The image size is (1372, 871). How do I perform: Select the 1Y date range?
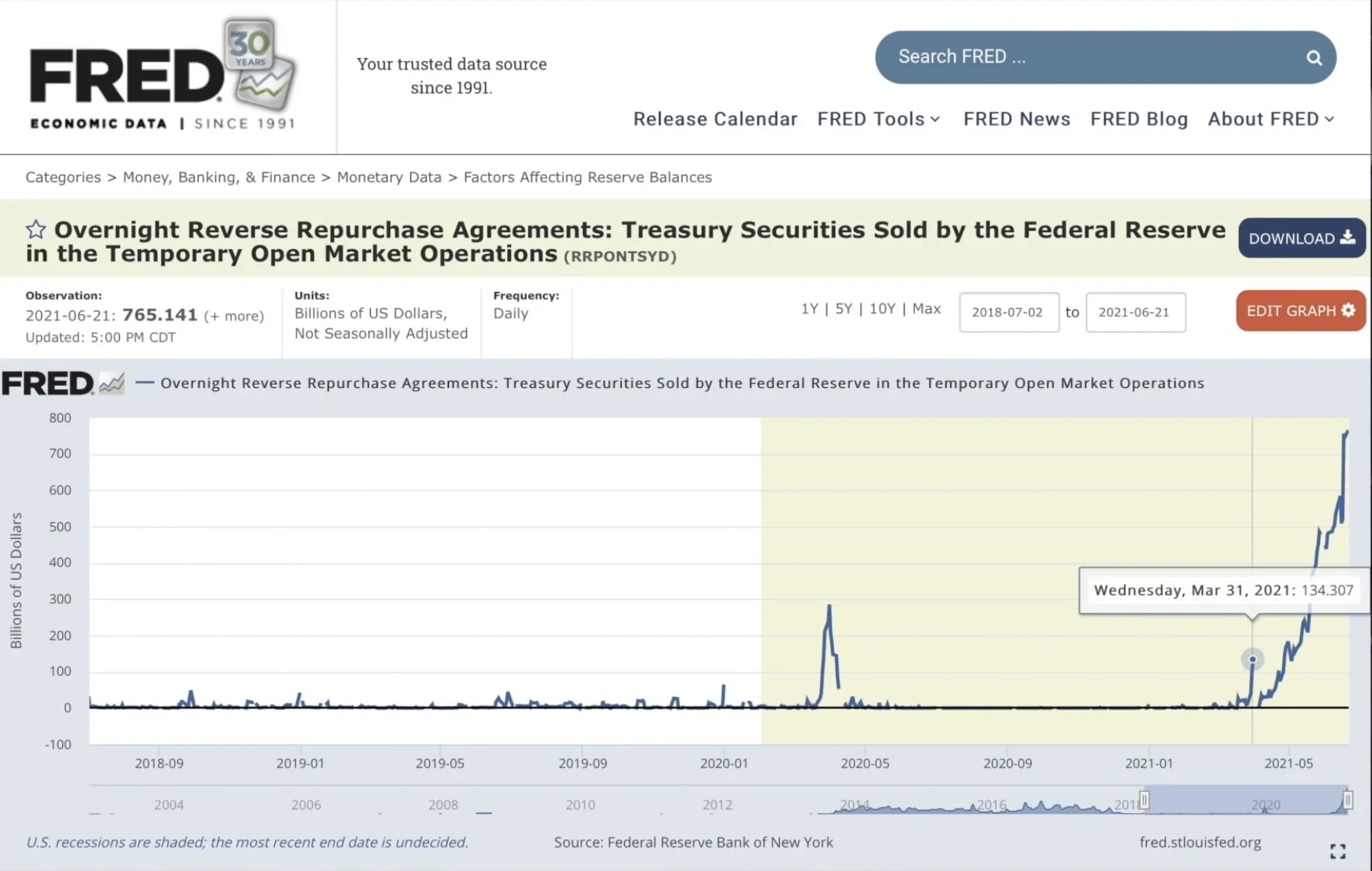pyautogui.click(x=809, y=309)
